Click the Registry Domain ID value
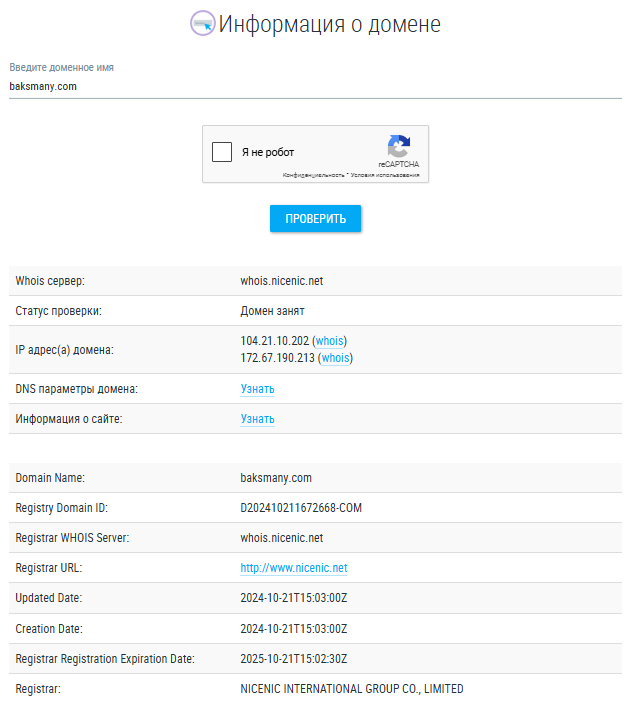 pos(300,508)
